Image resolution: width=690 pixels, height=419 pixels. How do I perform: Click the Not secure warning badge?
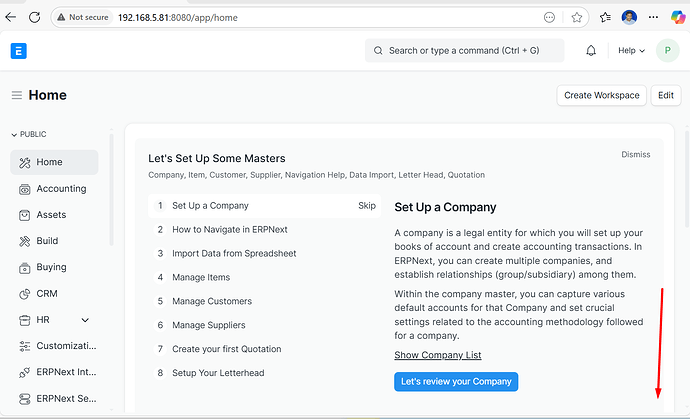83,17
